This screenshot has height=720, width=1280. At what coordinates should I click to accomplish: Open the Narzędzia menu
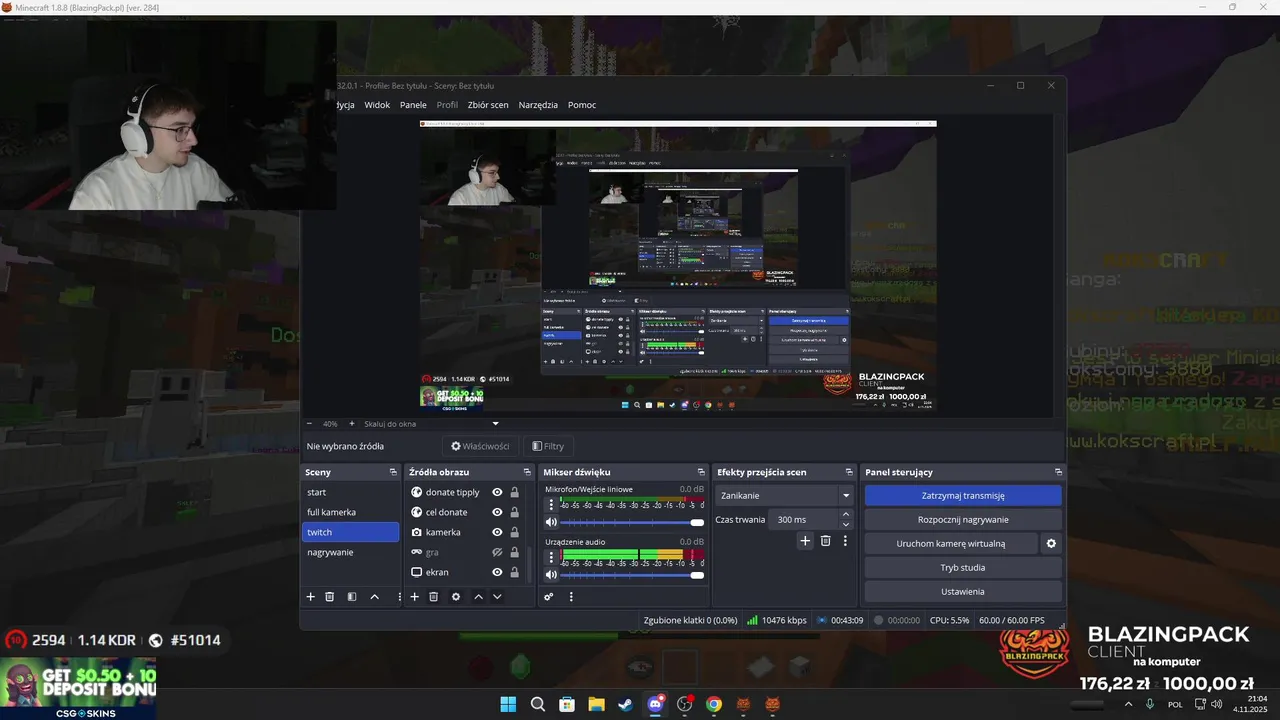click(538, 105)
